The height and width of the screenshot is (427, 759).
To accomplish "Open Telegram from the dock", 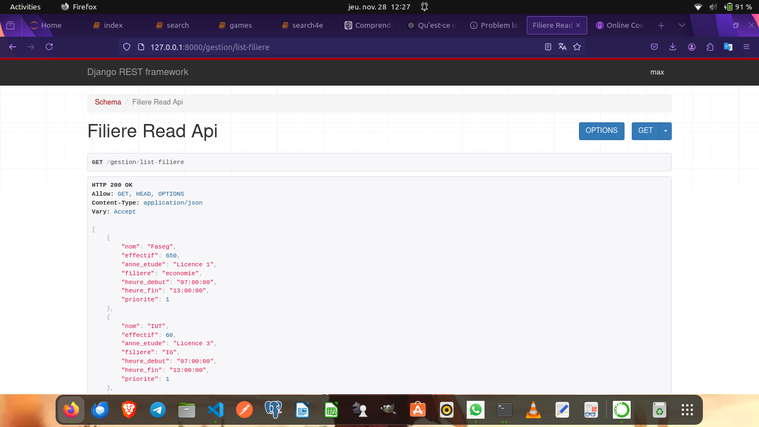I will click(x=158, y=410).
